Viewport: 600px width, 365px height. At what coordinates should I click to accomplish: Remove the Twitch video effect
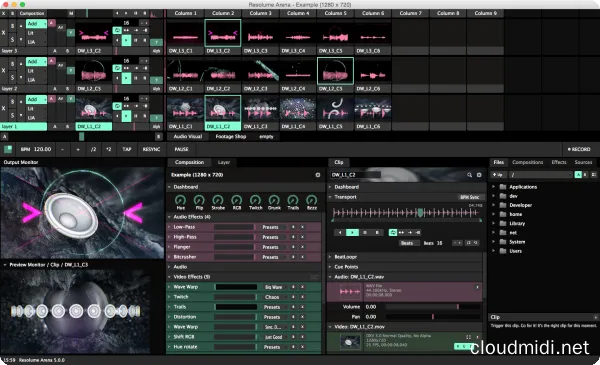click(x=302, y=297)
